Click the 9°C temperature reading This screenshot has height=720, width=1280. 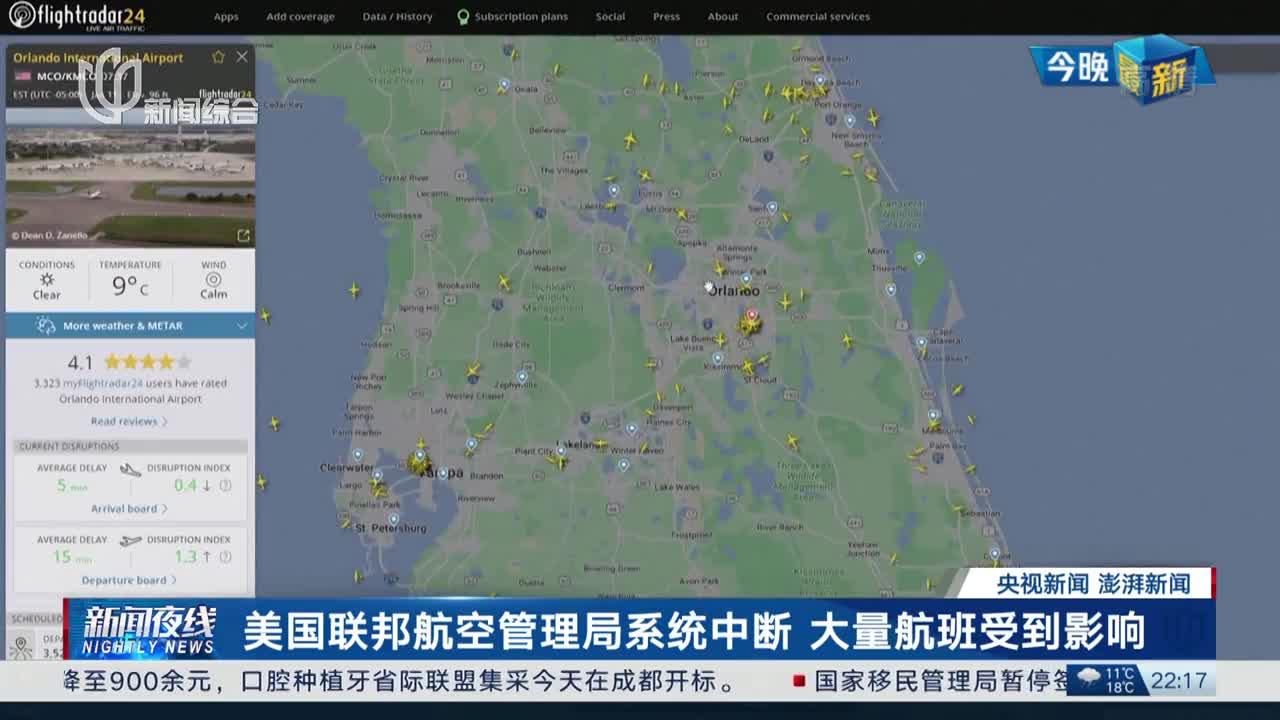(x=130, y=286)
